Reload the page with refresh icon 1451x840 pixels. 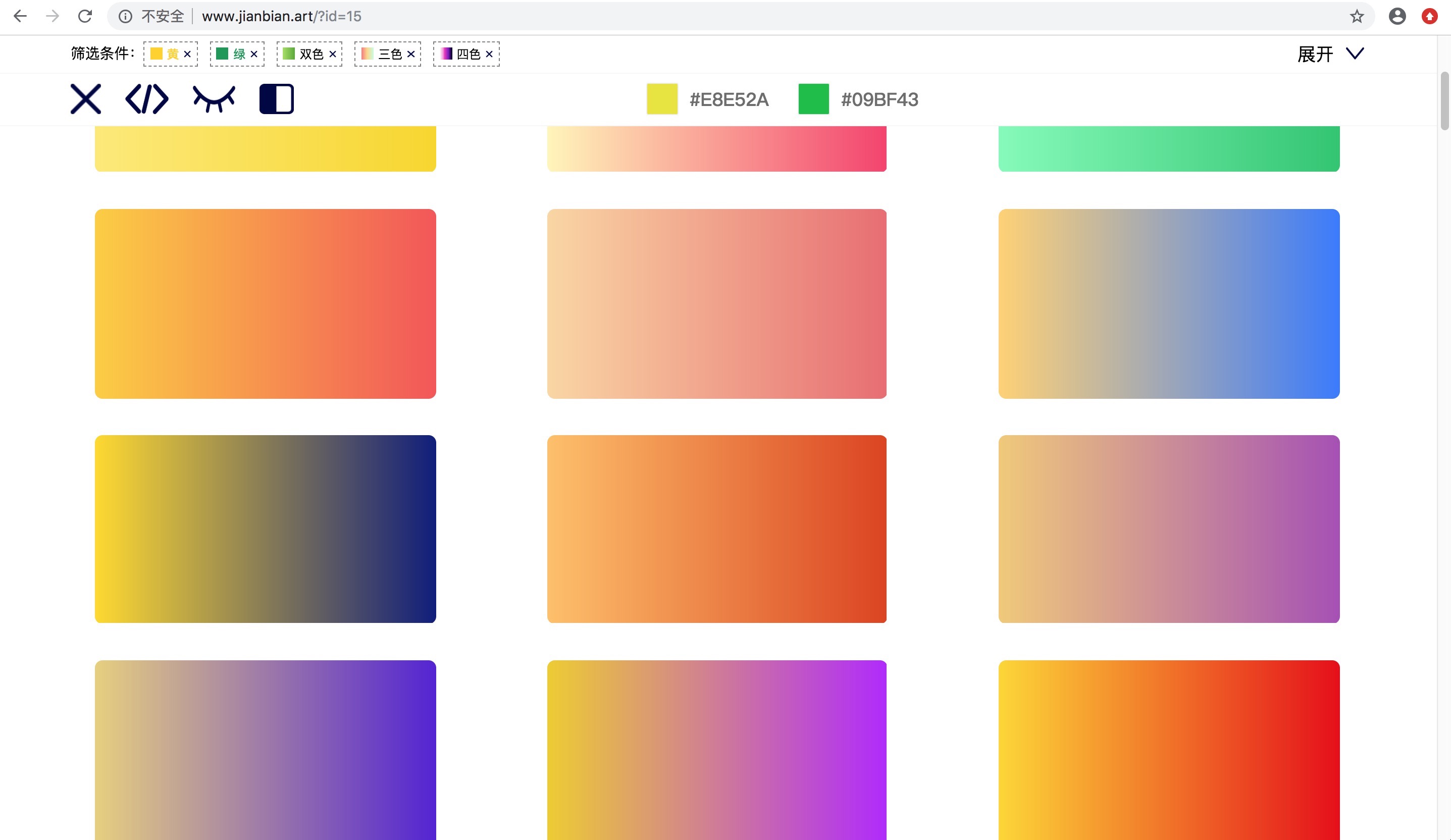coord(85,16)
